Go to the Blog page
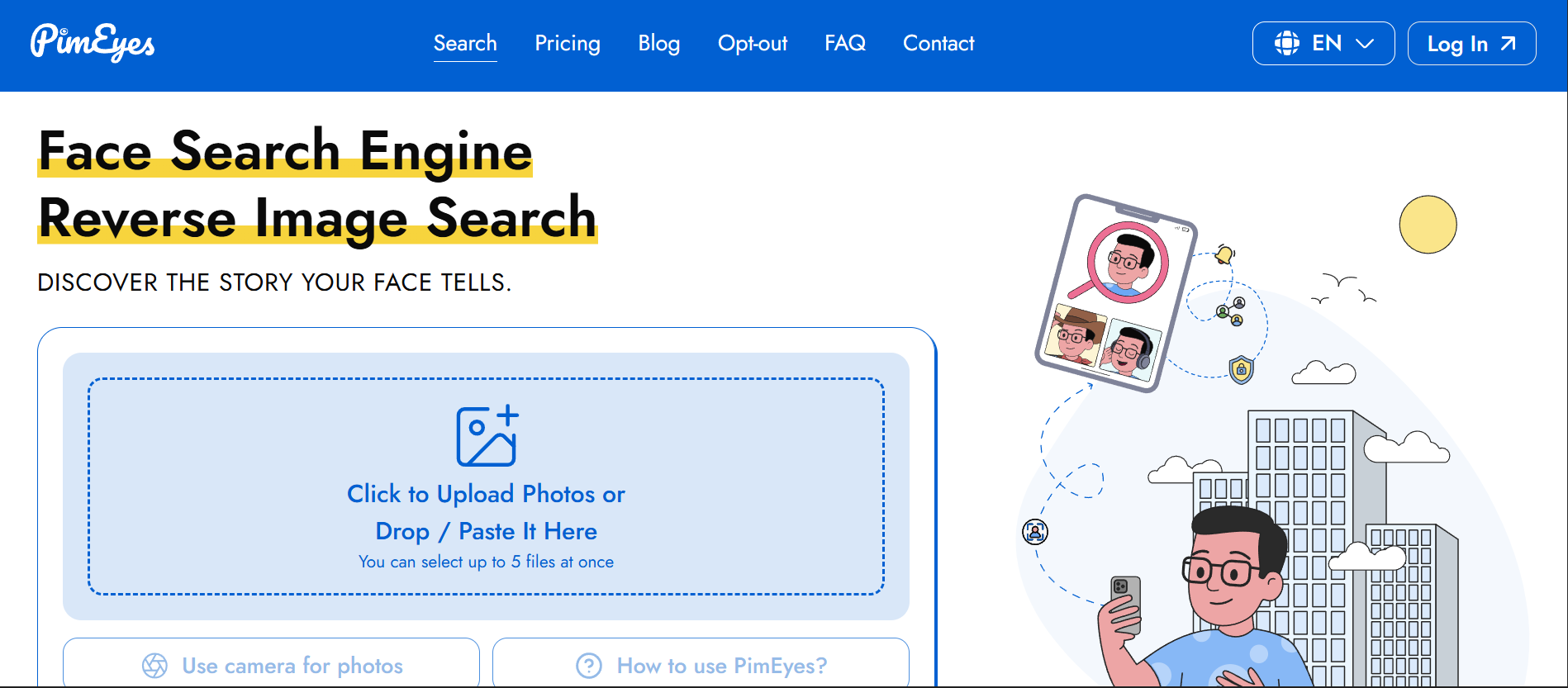 click(658, 43)
